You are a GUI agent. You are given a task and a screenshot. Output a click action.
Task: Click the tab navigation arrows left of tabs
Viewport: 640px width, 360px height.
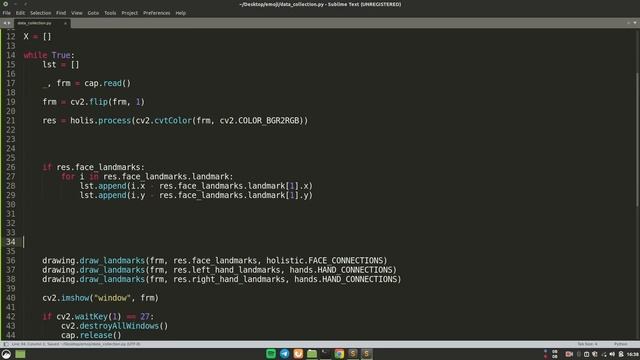click(x=7, y=23)
